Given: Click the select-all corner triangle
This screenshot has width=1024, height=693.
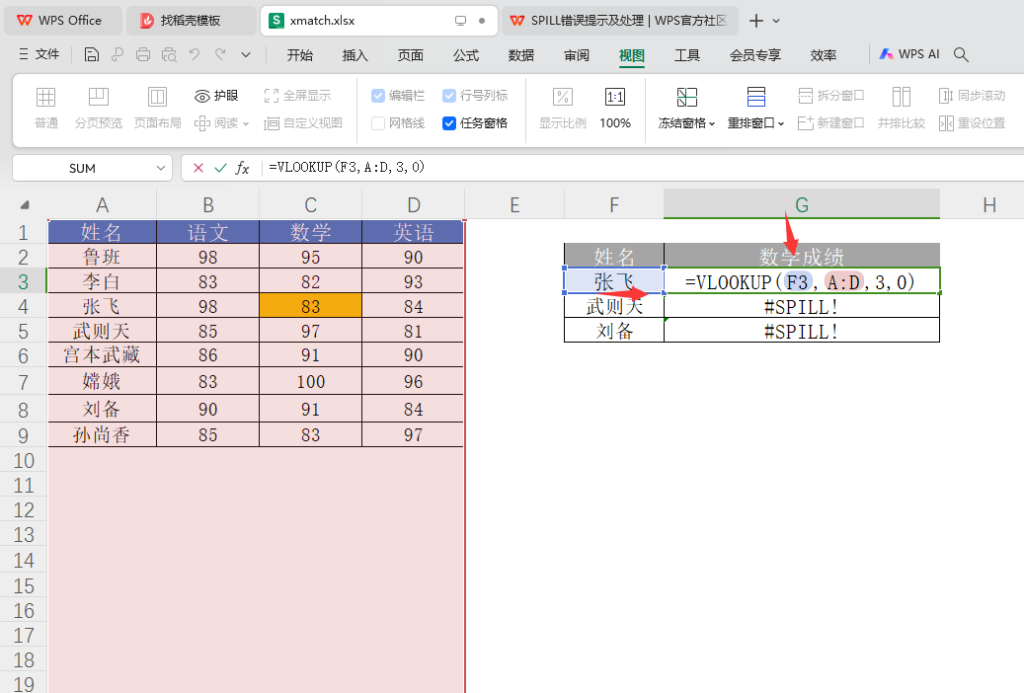Looking at the screenshot, I should [x=25, y=205].
